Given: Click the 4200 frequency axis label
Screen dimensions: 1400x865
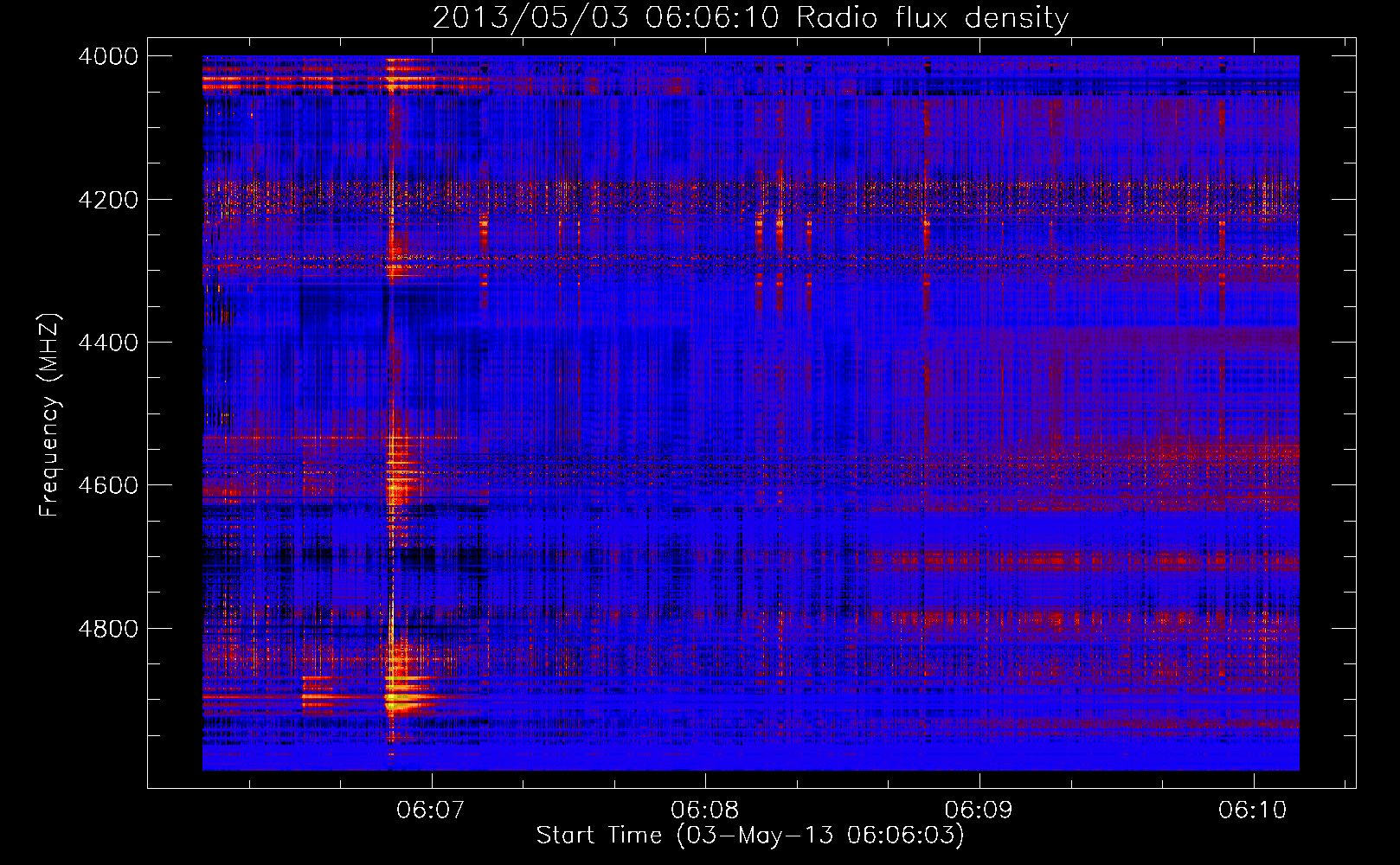Looking at the screenshot, I should click(x=108, y=199).
